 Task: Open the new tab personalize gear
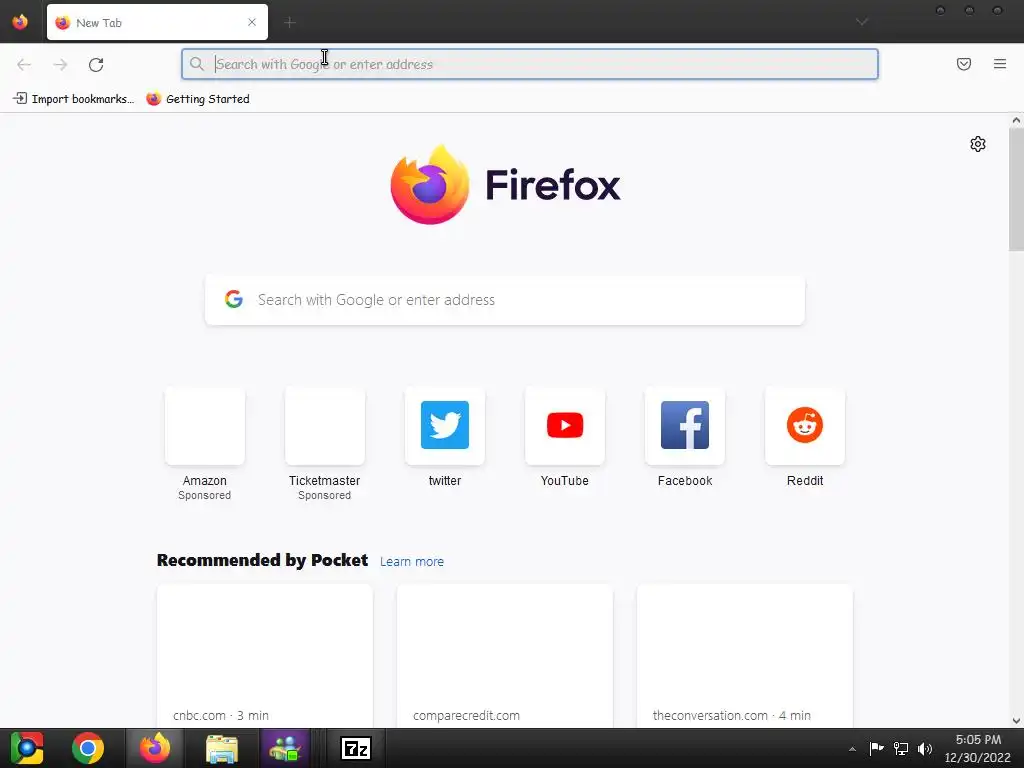pyautogui.click(x=978, y=144)
